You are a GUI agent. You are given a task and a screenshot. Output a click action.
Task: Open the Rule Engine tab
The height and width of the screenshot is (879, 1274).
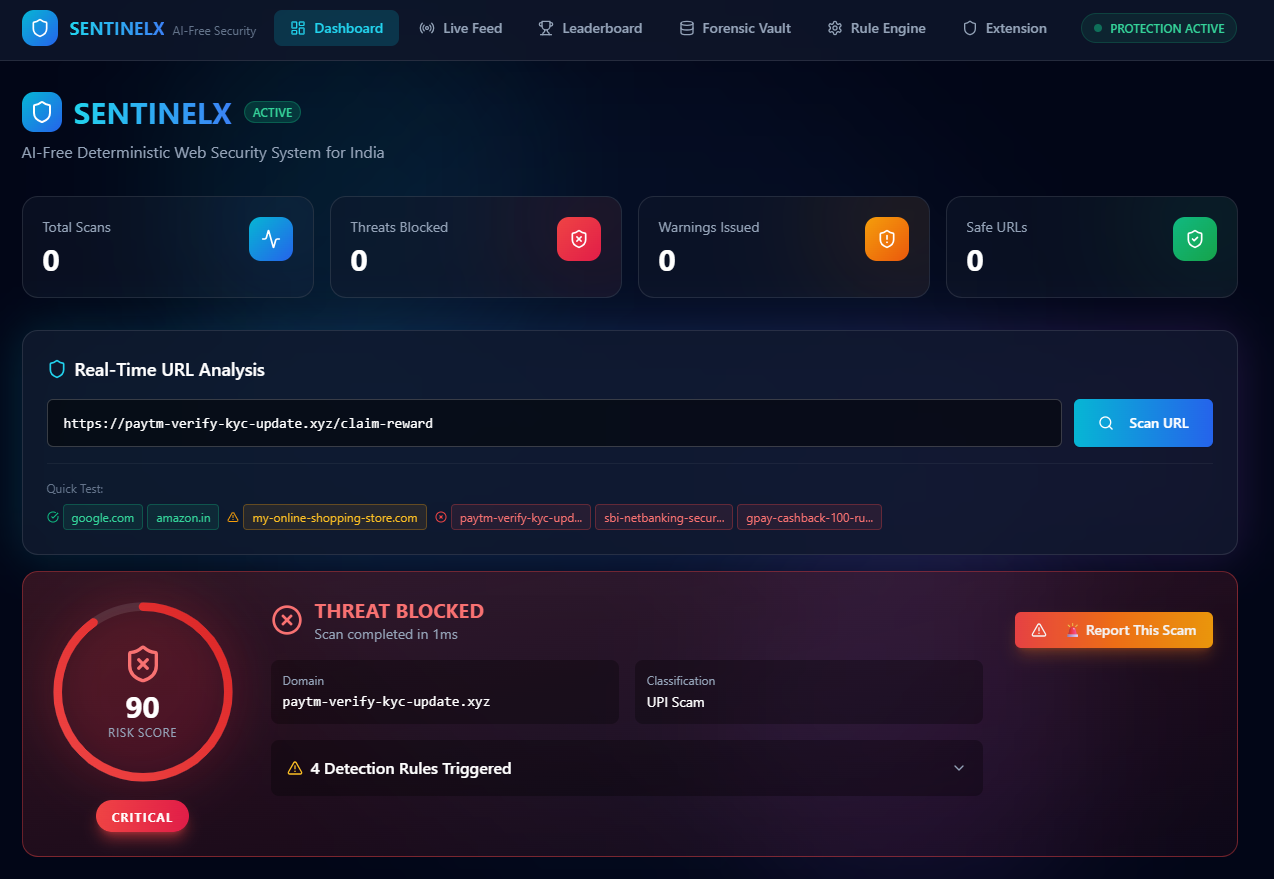[x=877, y=28]
